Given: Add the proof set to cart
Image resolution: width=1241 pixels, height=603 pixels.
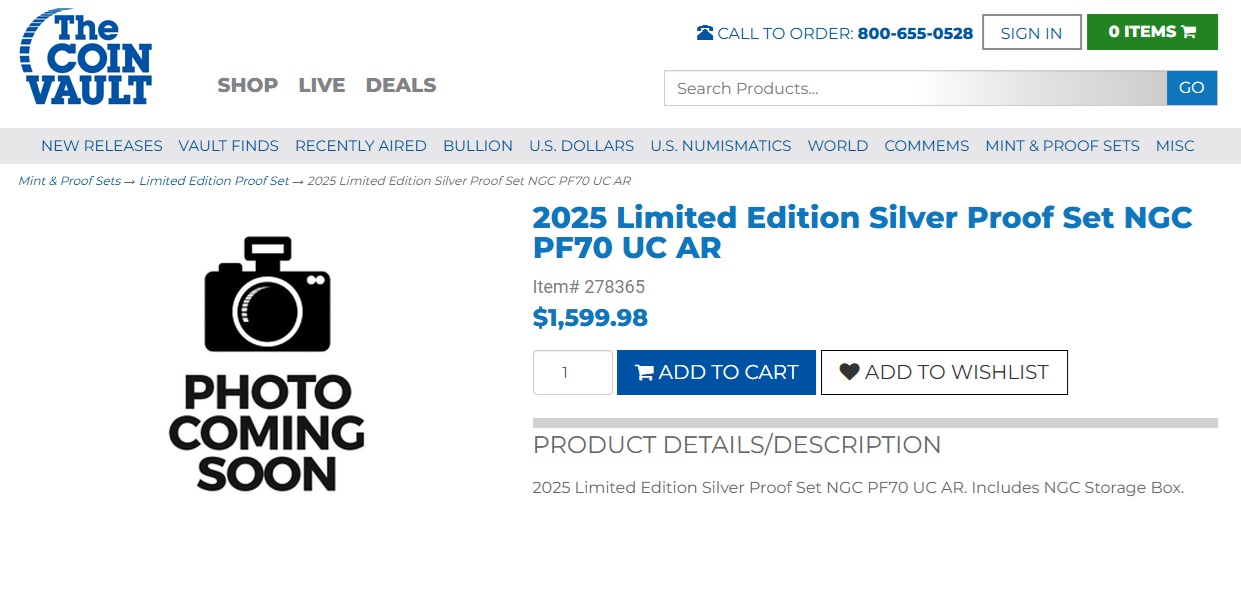Looking at the screenshot, I should click(716, 372).
